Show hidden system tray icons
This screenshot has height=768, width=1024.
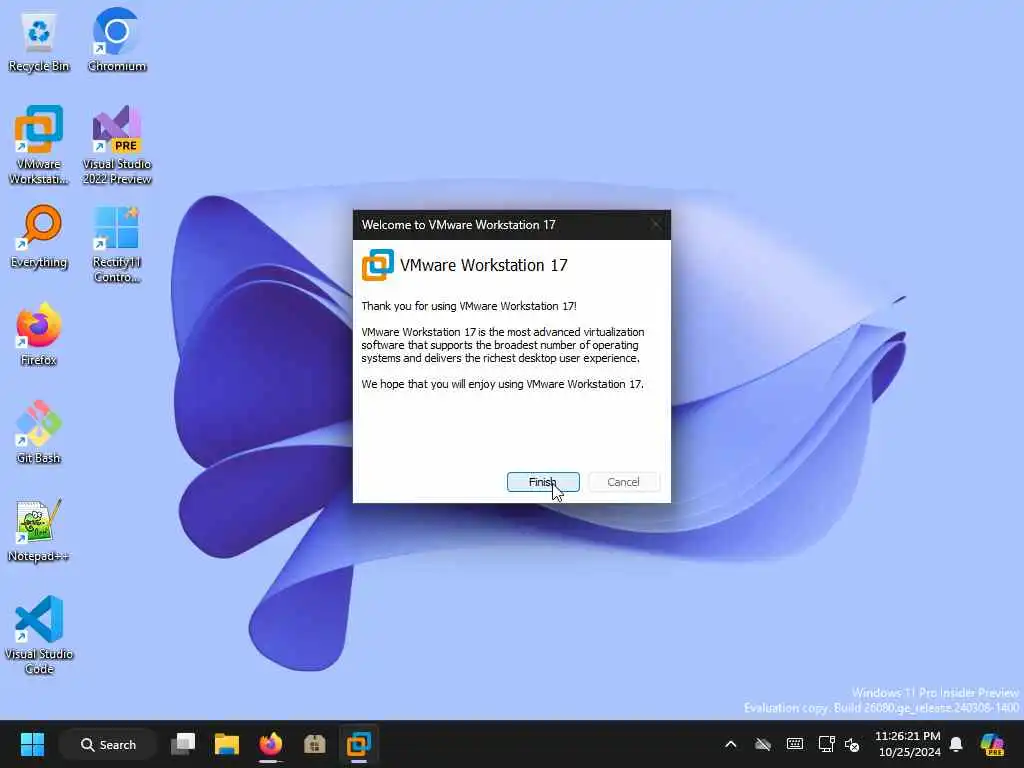731,744
